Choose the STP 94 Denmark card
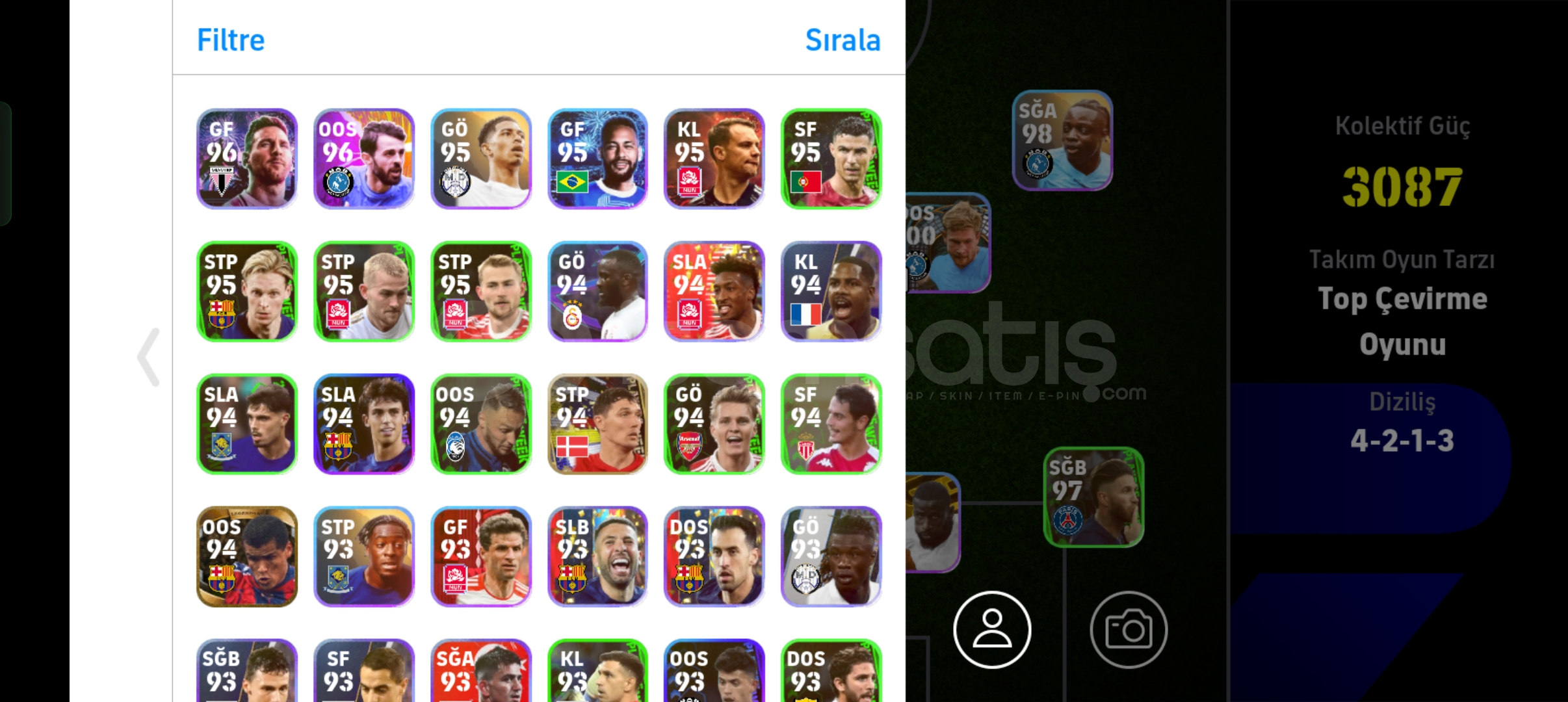 (597, 424)
